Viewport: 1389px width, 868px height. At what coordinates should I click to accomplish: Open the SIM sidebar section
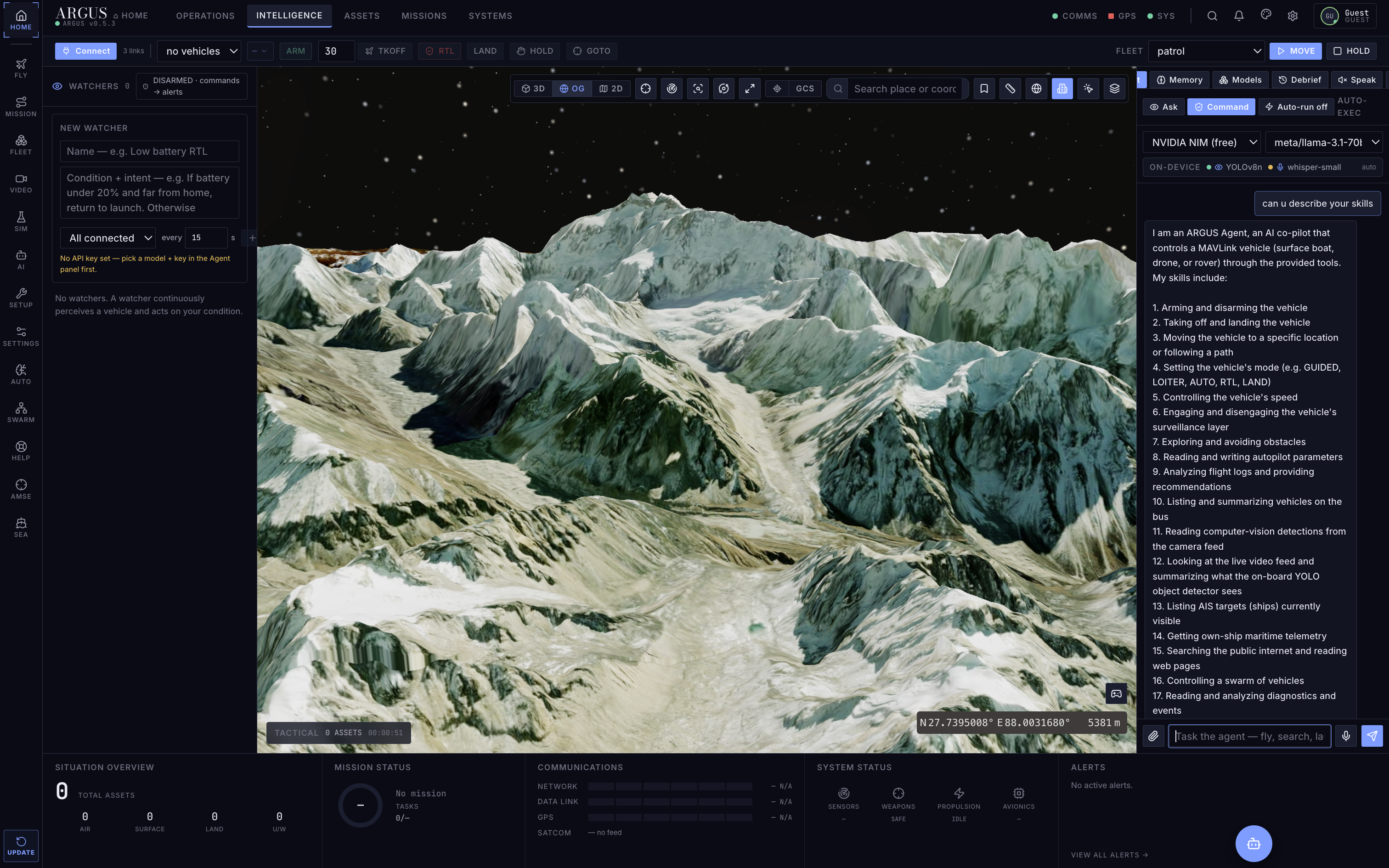(x=21, y=221)
